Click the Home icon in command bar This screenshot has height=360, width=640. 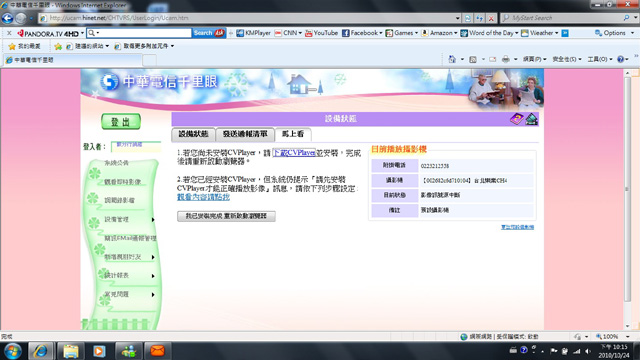click(x=452, y=60)
